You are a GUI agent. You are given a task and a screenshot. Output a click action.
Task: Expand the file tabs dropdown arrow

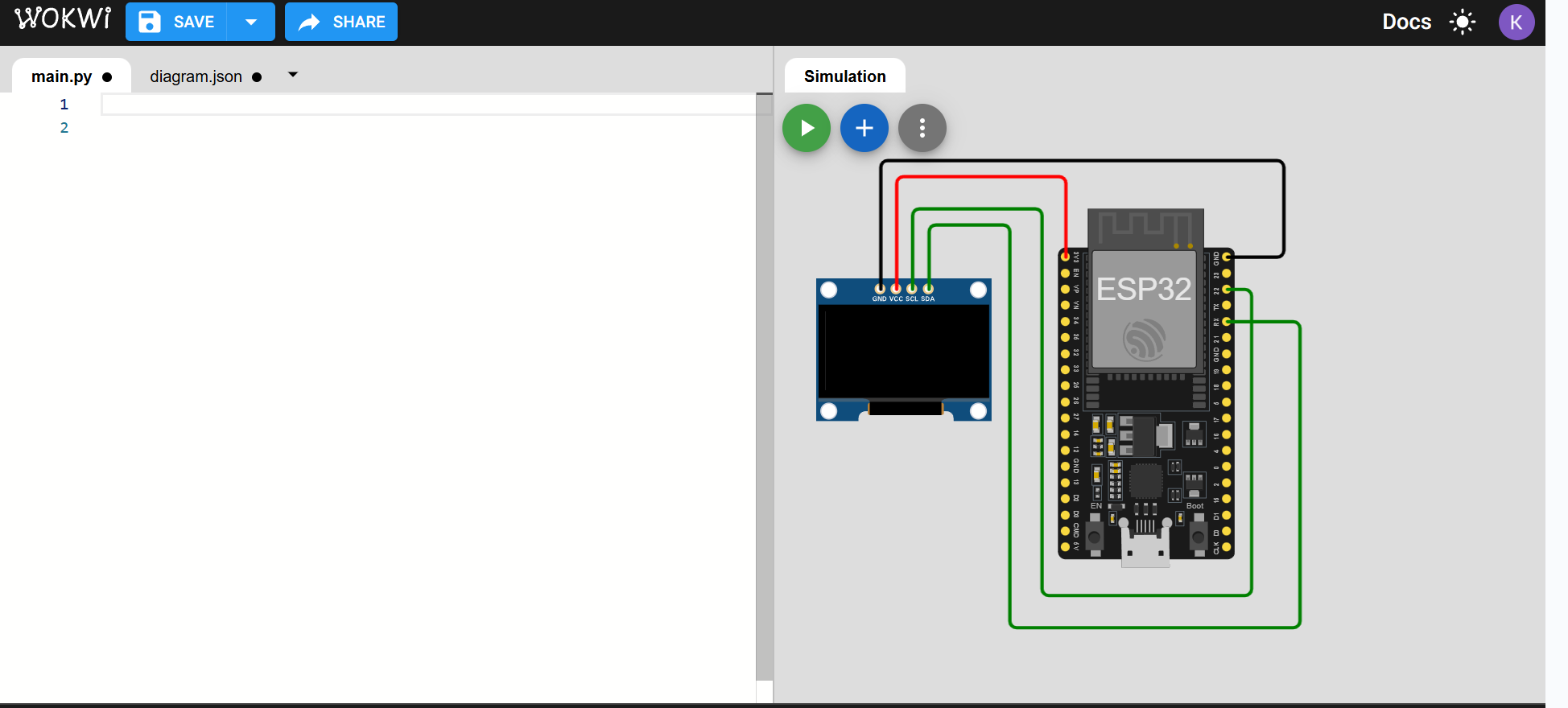293,75
